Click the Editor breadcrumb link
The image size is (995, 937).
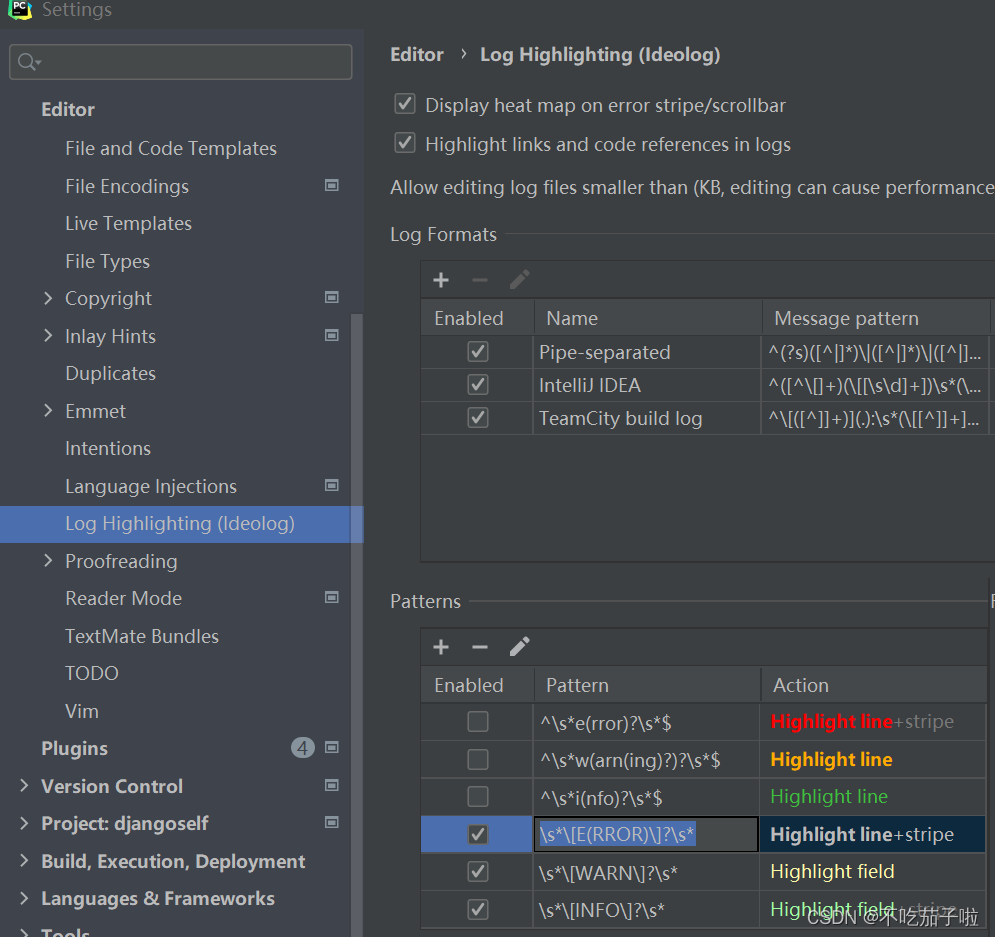click(417, 55)
